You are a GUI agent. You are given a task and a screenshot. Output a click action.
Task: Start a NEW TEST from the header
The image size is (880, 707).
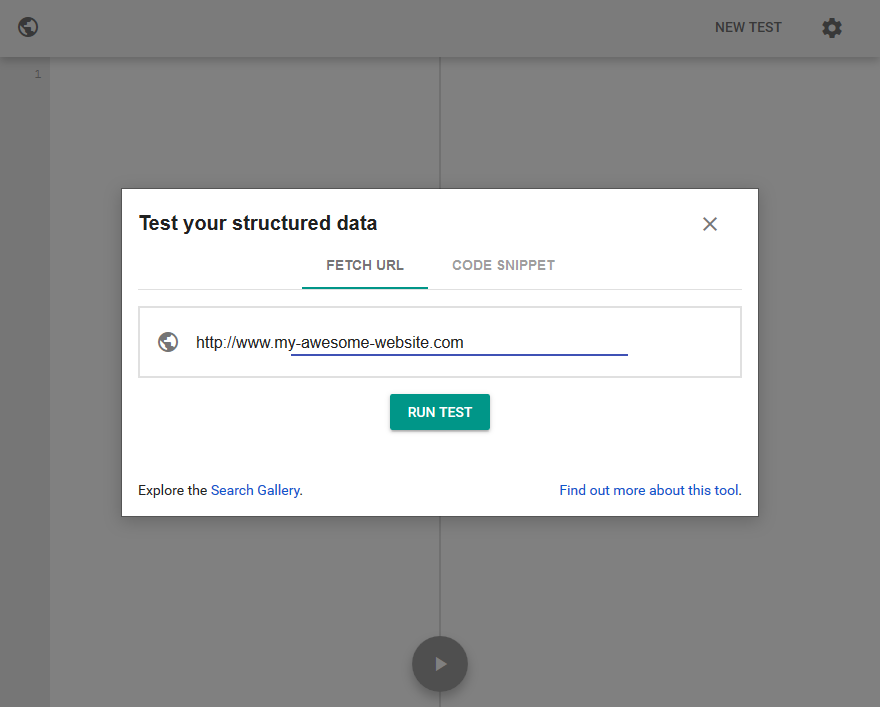[x=748, y=27]
